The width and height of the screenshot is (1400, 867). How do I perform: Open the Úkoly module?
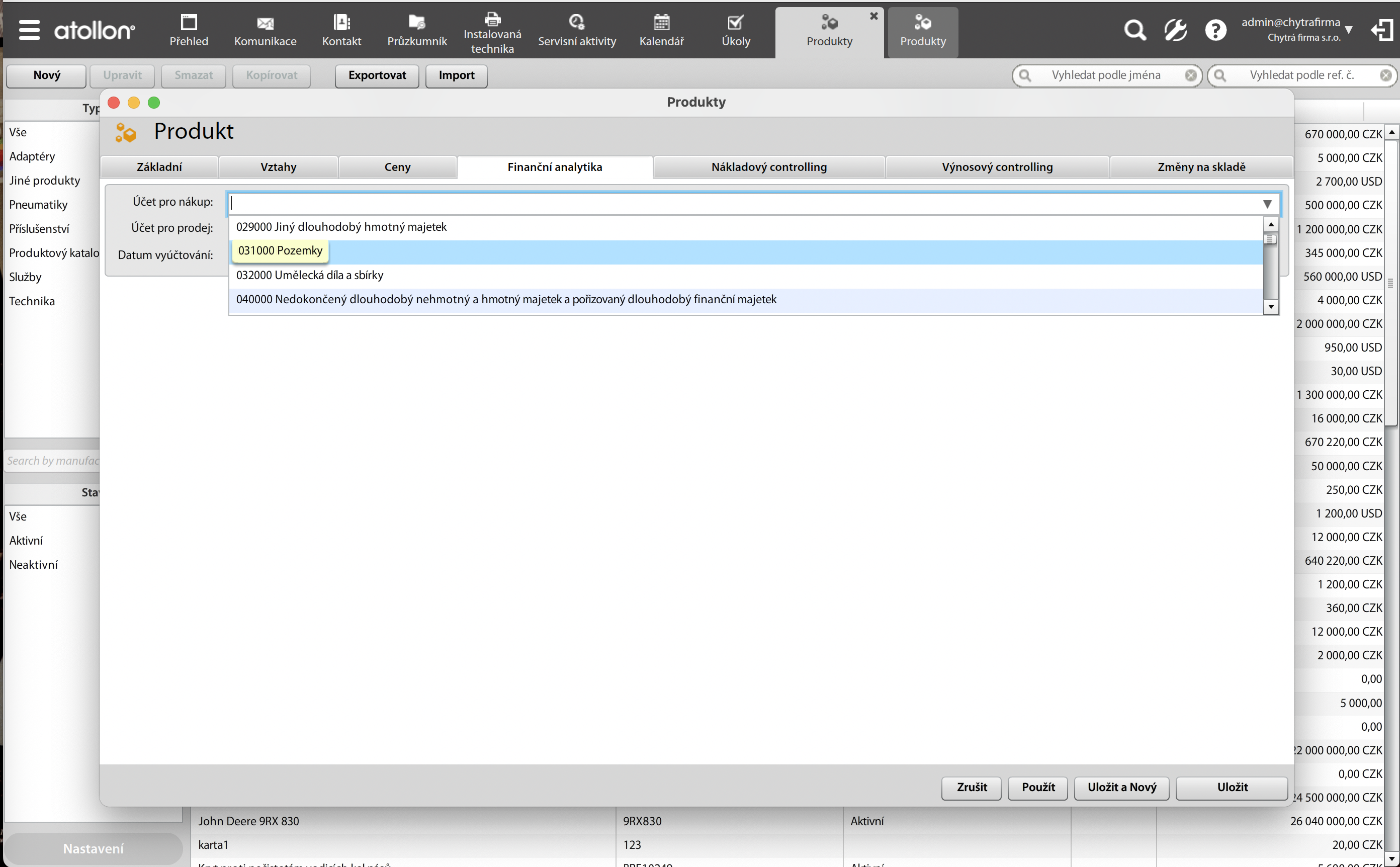point(736,30)
